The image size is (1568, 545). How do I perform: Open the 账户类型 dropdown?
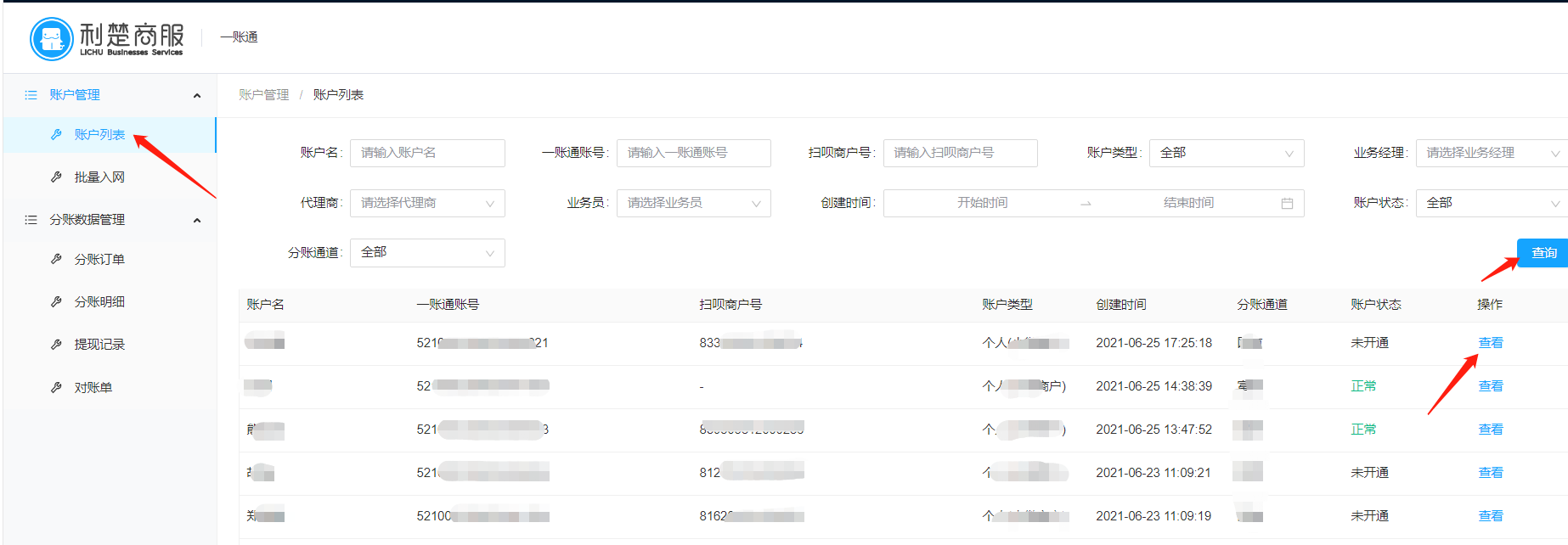tap(1227, 153)
